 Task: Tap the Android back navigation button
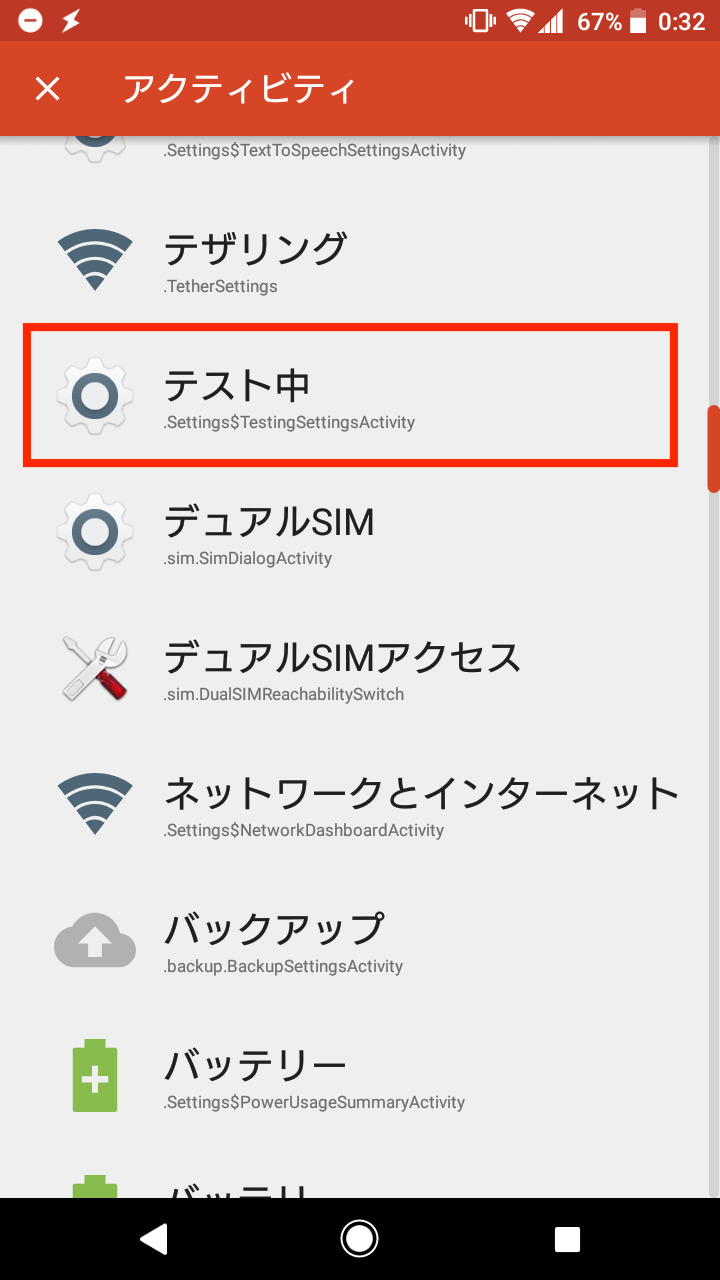click(x=153, y=1239)
